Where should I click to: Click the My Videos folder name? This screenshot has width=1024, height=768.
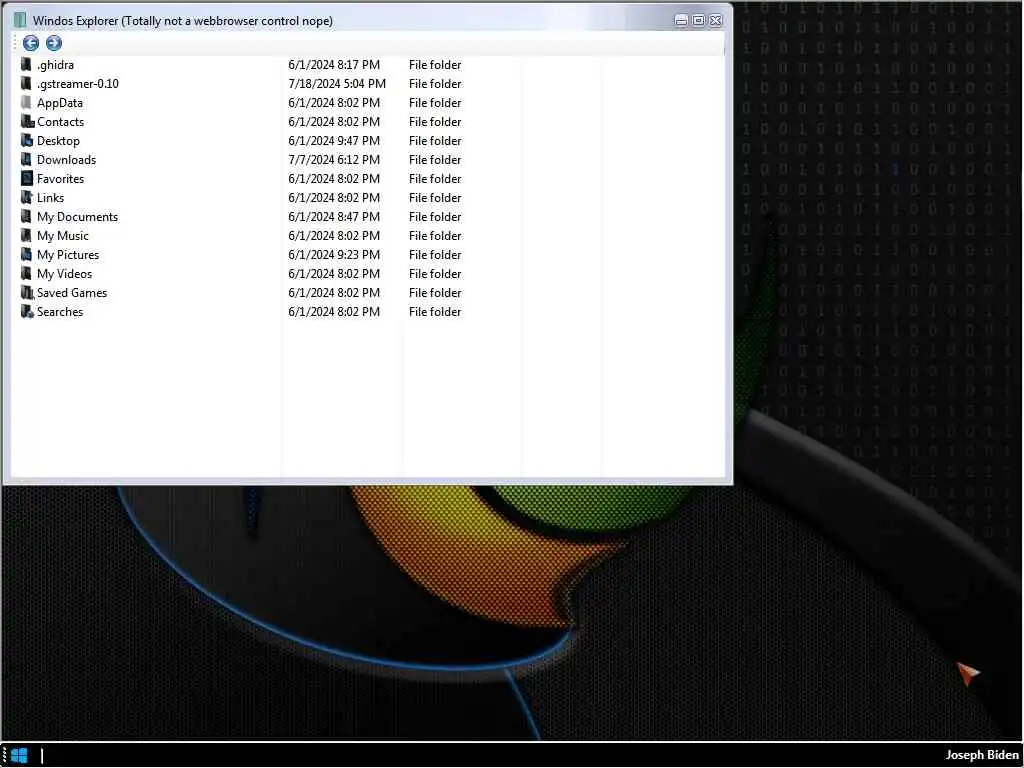click(65, 274)
